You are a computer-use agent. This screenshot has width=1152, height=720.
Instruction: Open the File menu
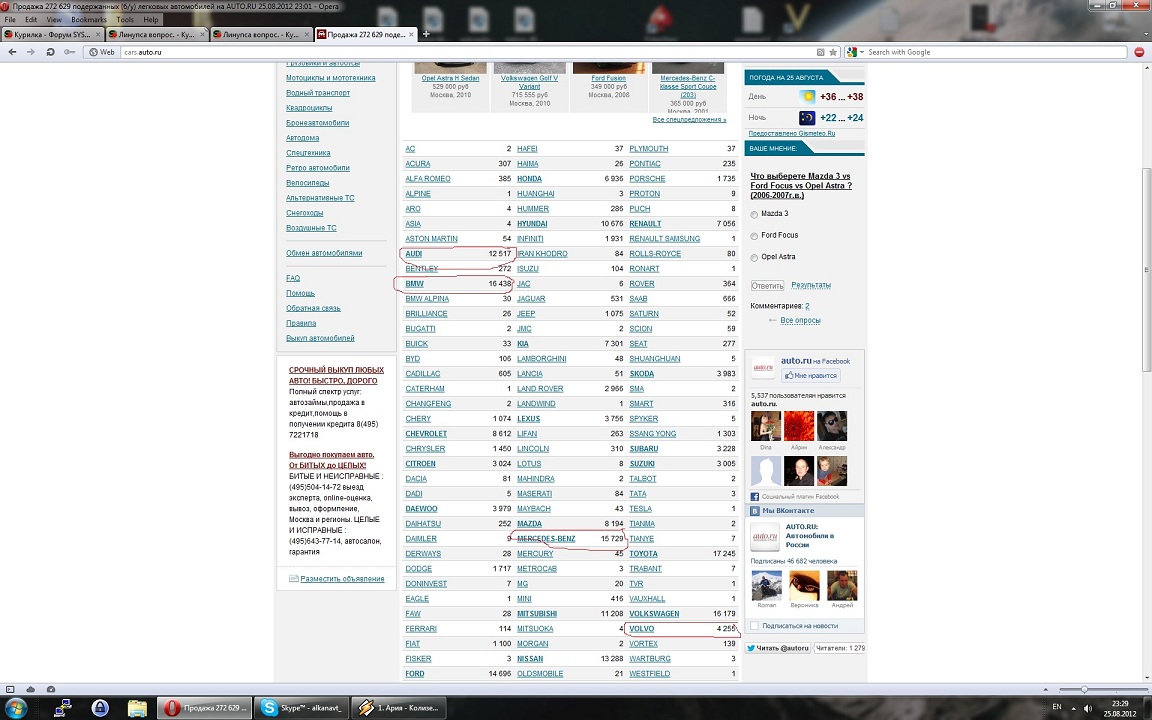coord(10,20)
